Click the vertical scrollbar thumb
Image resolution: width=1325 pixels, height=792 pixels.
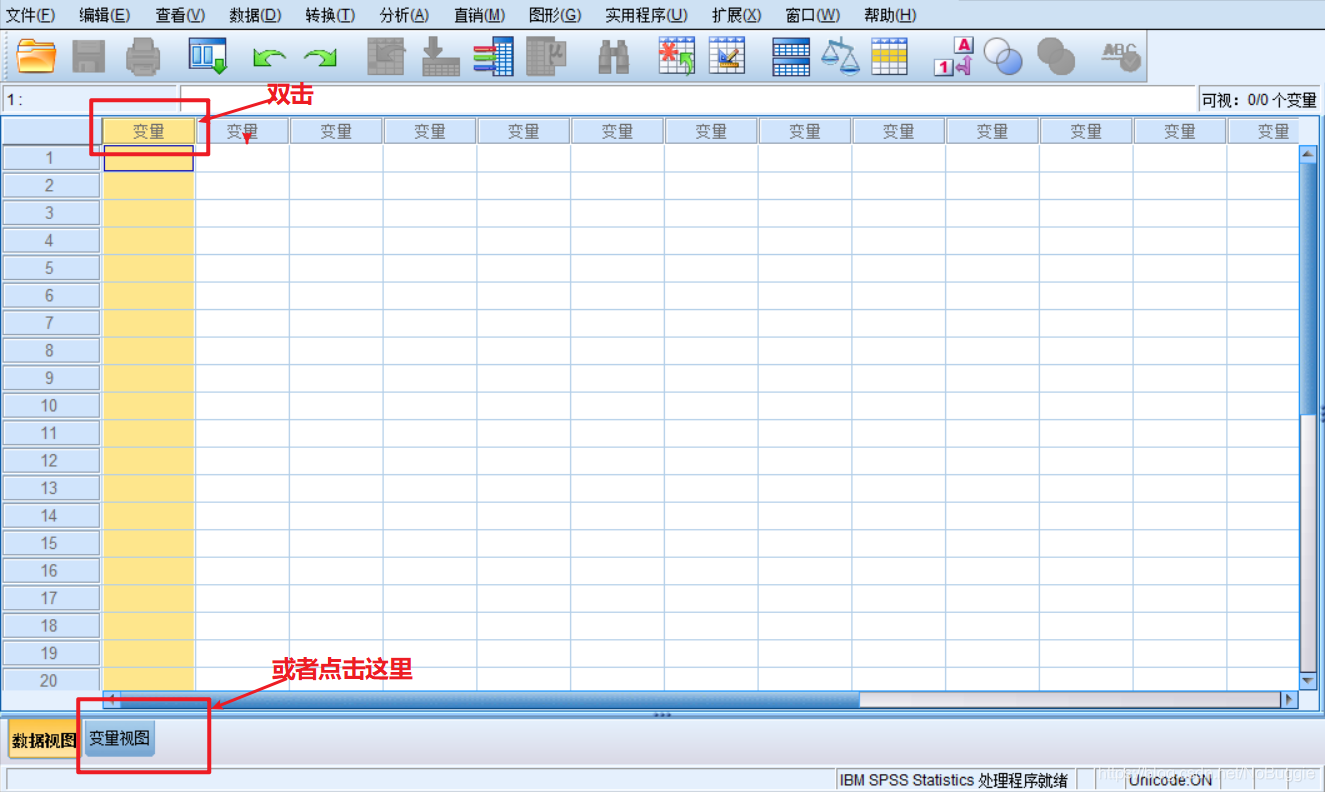point(1308,289)
